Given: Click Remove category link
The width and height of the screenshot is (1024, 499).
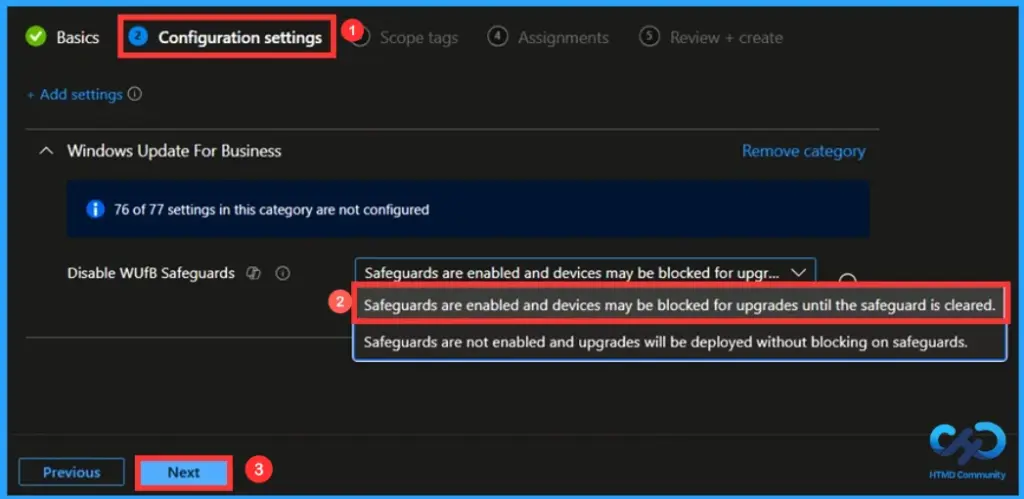Looking at the screenshot, I should (x=803, y=151).
